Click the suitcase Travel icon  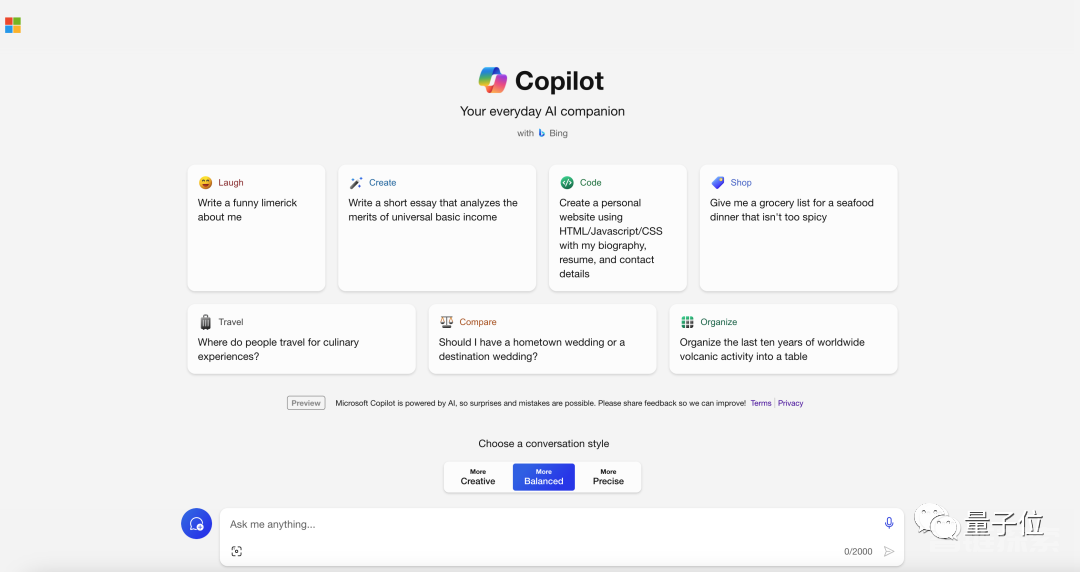(205, 322)
